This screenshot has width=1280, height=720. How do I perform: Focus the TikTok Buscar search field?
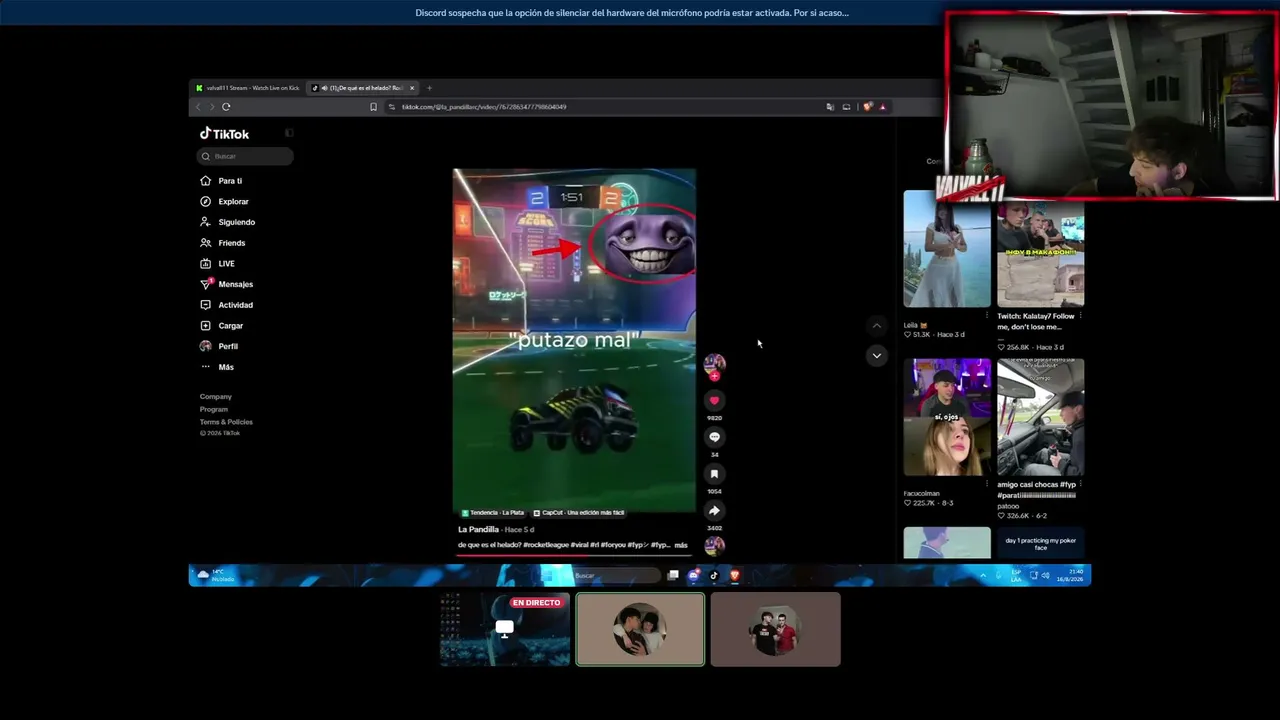(x=245, y=156)
